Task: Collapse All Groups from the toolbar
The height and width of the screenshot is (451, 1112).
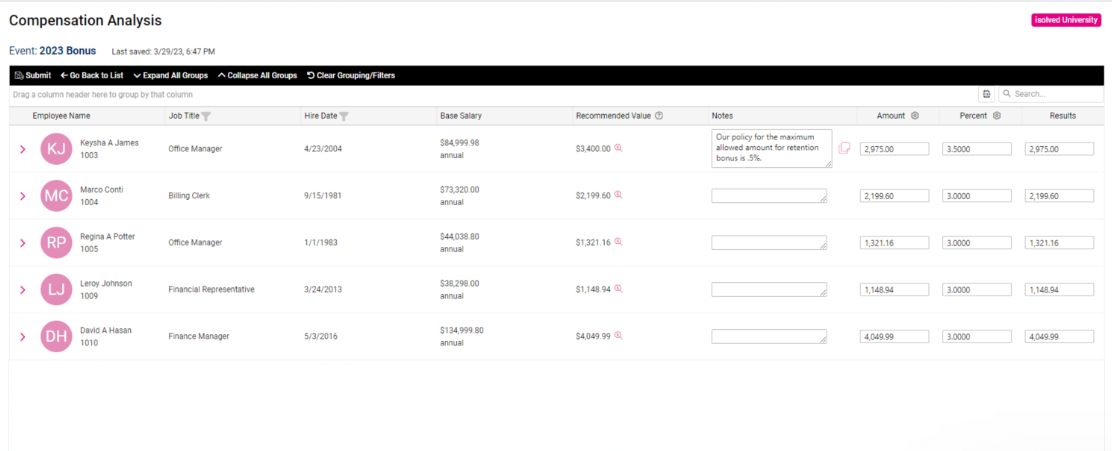Action: point(257,75)
